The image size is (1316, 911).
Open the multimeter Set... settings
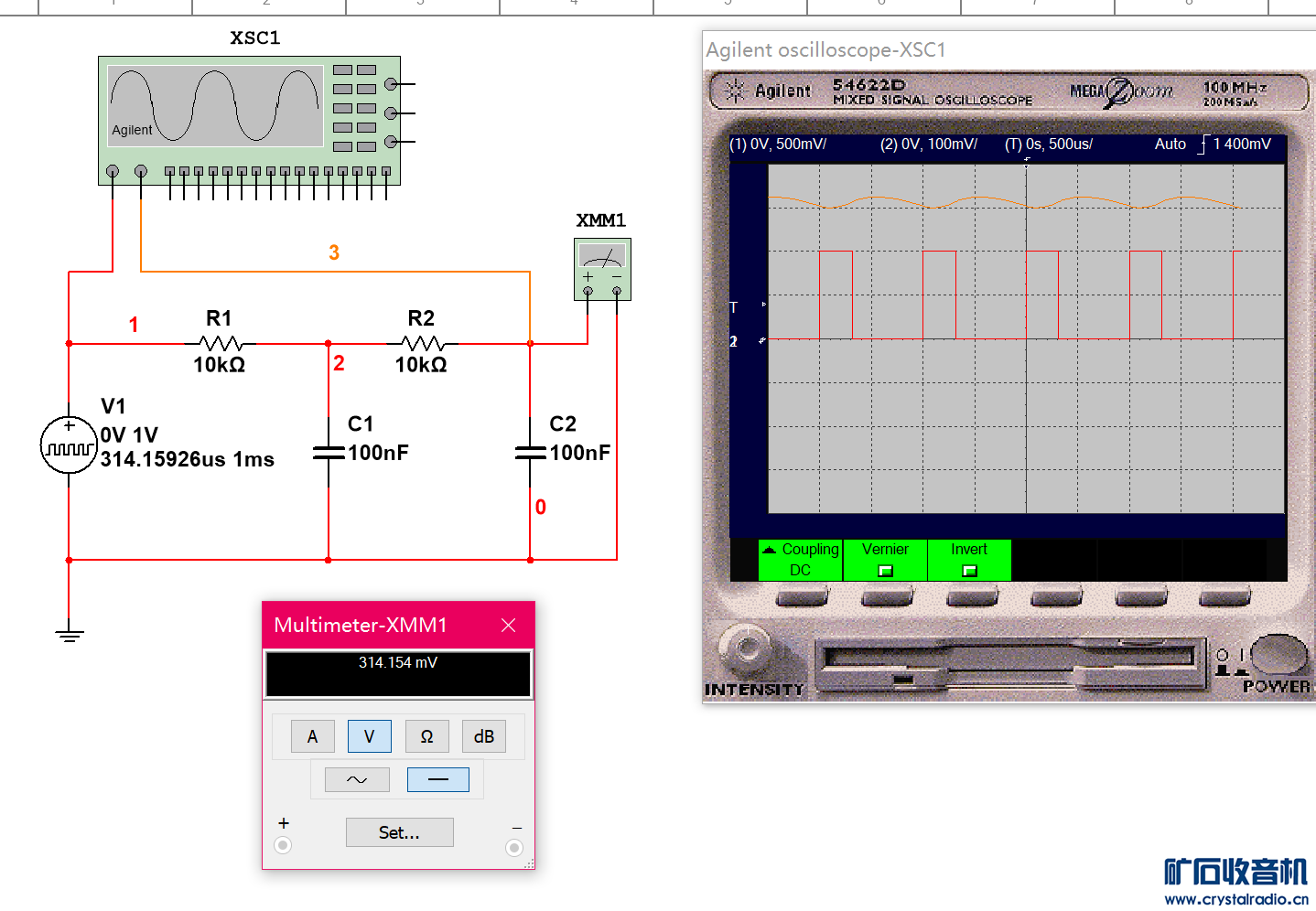click(x=399, y=832)
